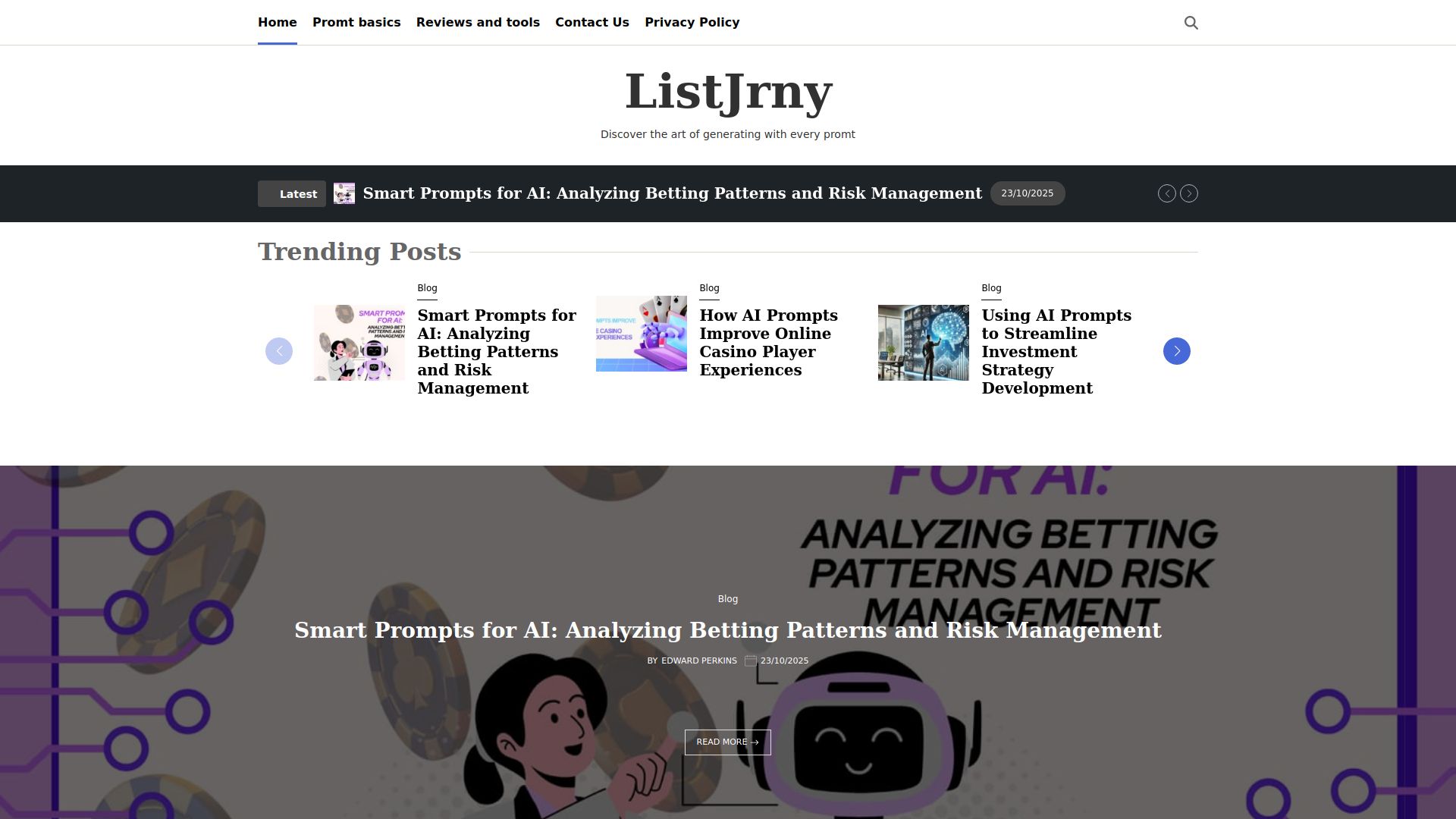Navigate to Reviews and tools
This screenshot has width=1456, height=819.
tap(478, 23)
